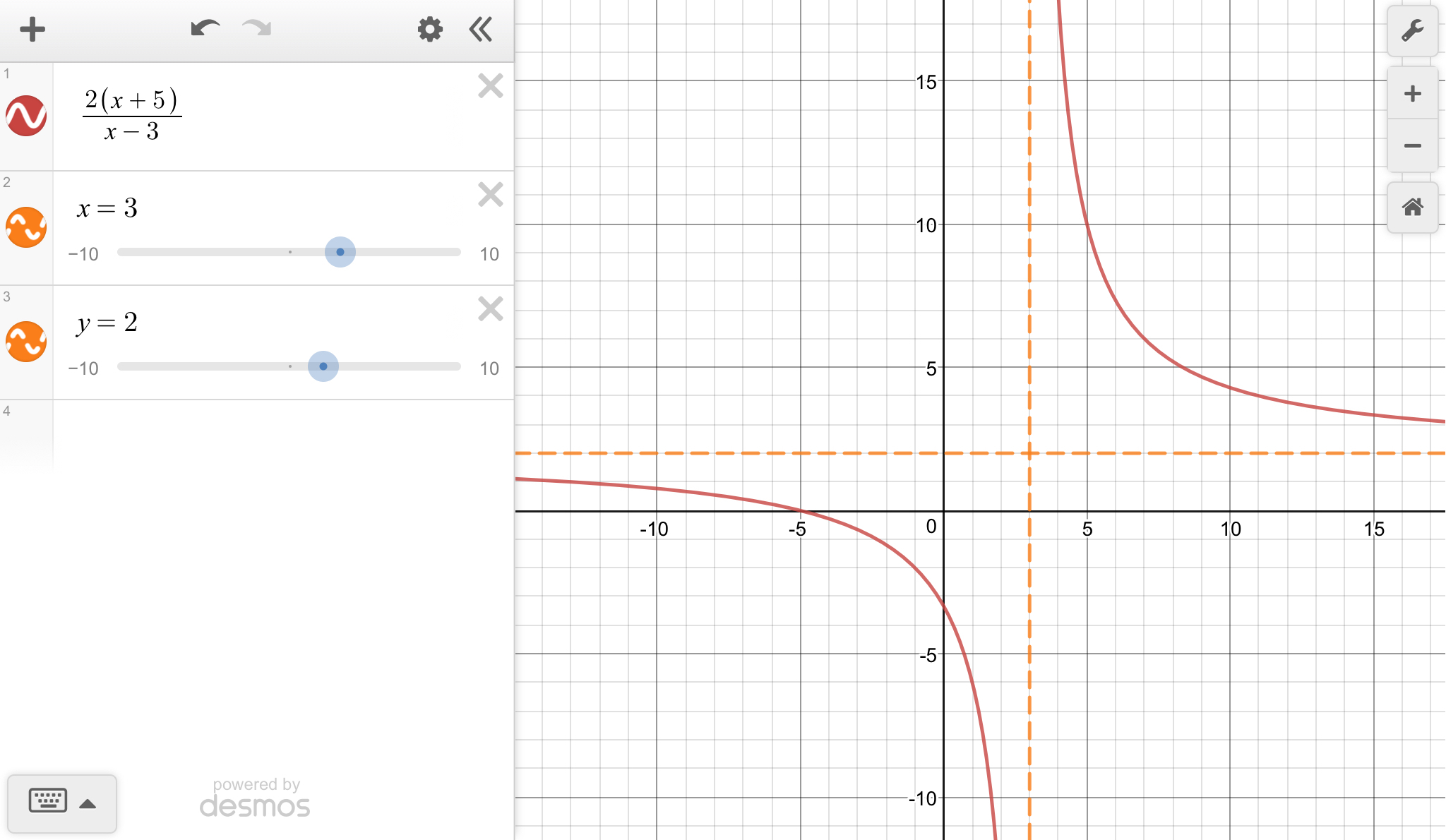Open the powered by Desmos link

[x=255, y=798]
